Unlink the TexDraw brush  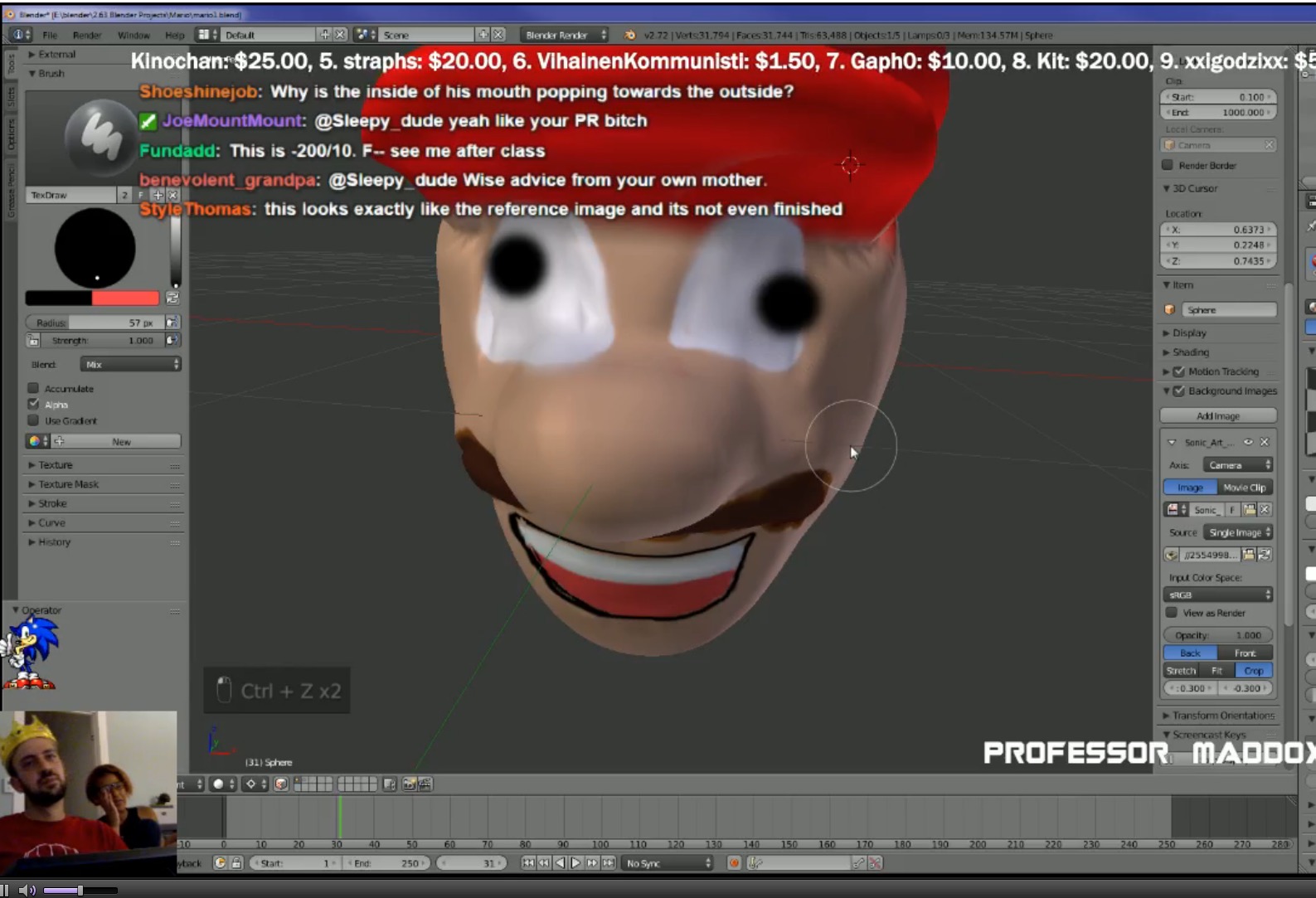pos(172,195)
